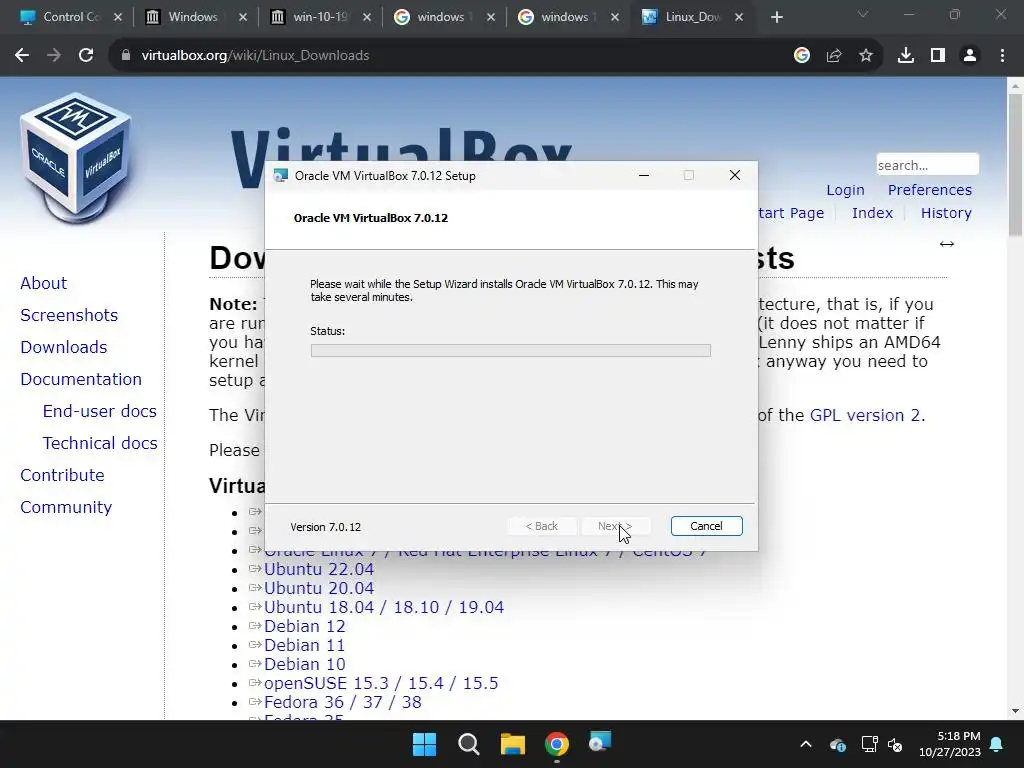Open the Documentation sidebar link

pos(81,379)
